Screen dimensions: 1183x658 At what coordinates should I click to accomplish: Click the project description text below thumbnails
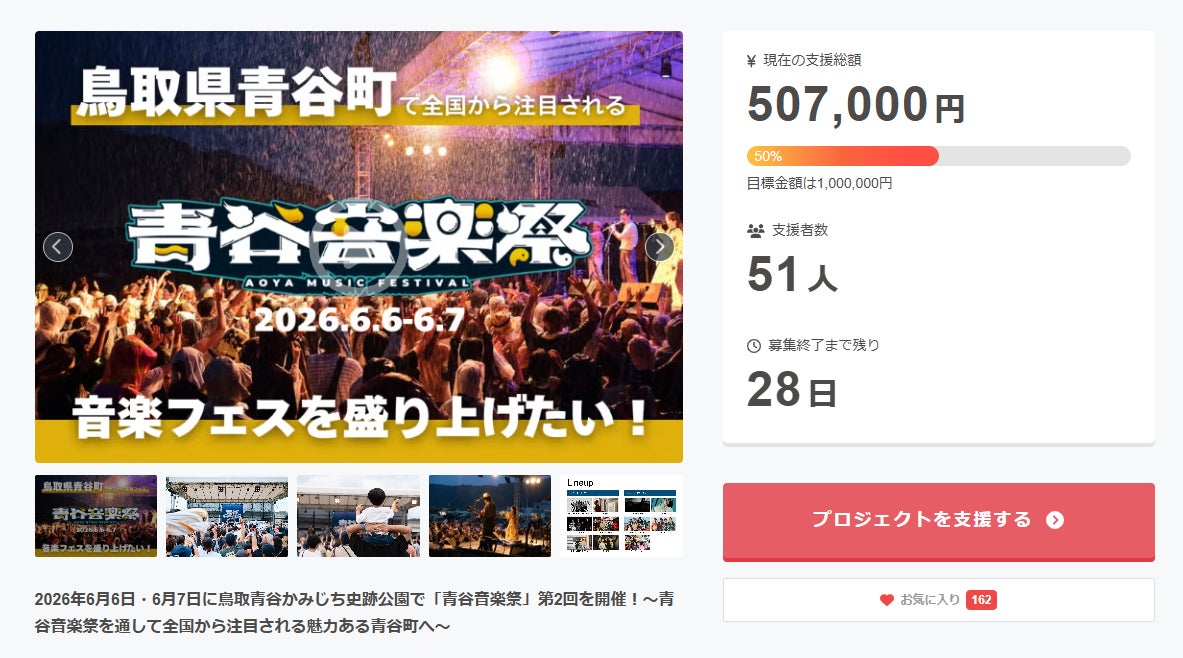coord(355,613)
